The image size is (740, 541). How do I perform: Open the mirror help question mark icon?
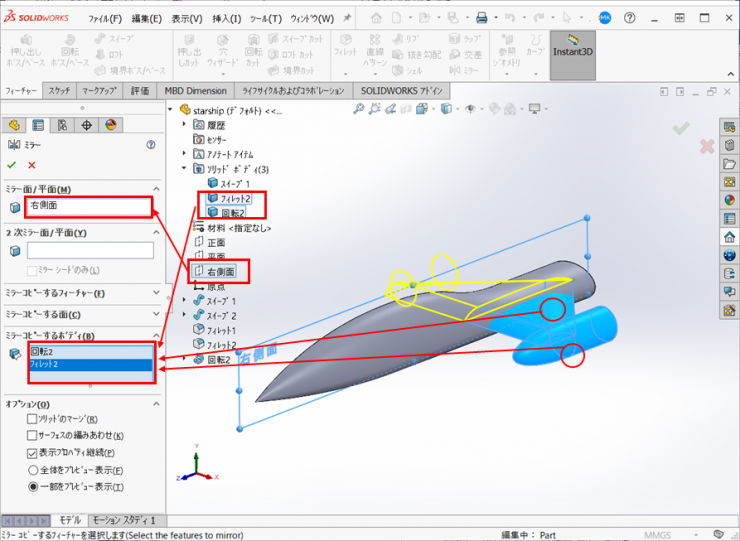click(151, 145)
